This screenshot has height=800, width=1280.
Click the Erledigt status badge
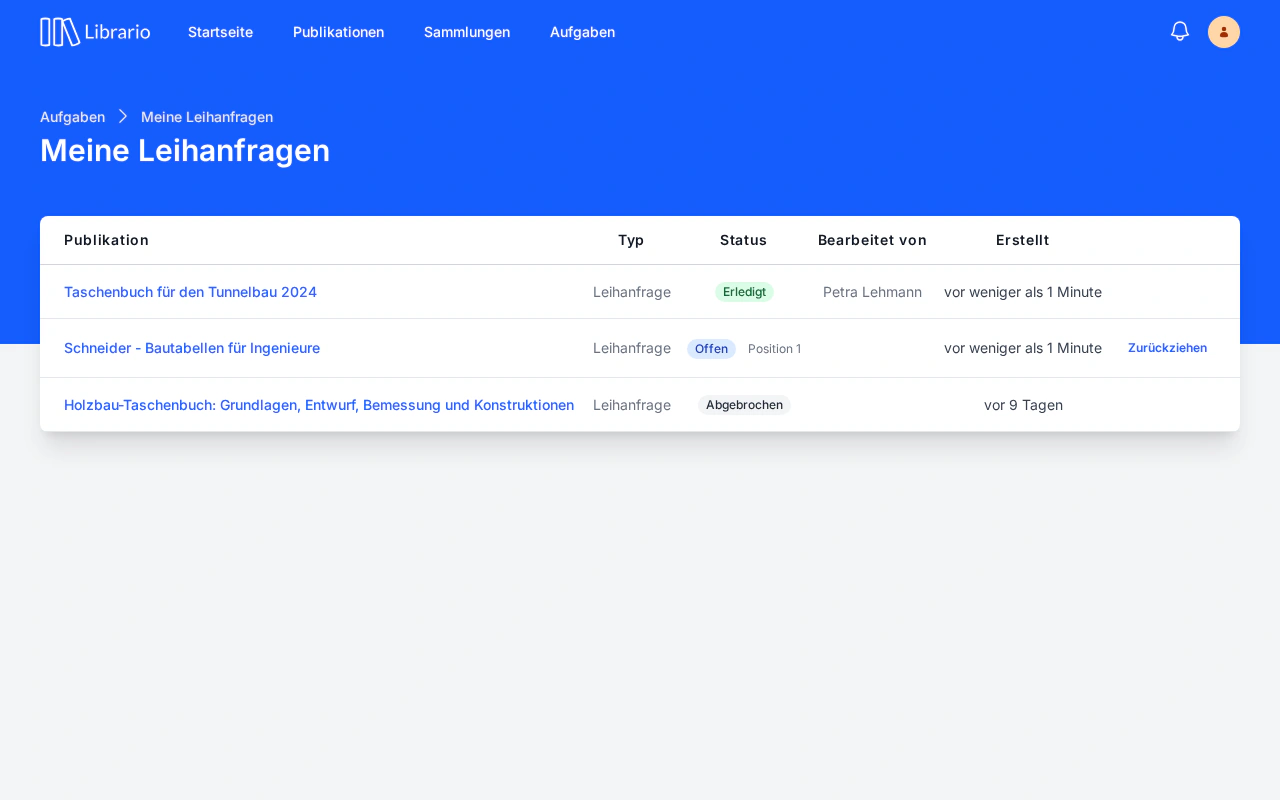[744, 292]
